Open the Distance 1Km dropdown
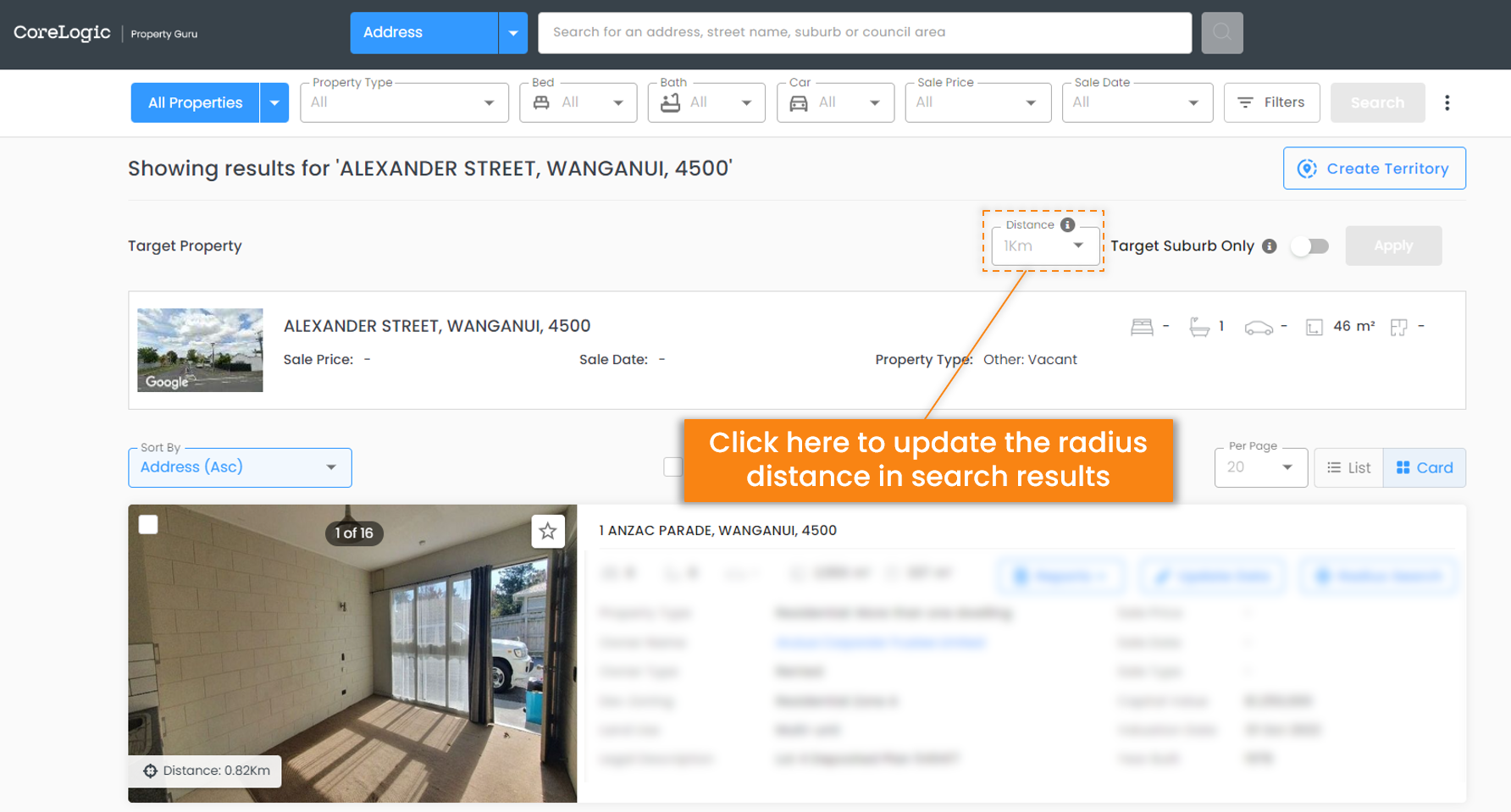This screenshot has height=812, width=1511. [1045, 246]
